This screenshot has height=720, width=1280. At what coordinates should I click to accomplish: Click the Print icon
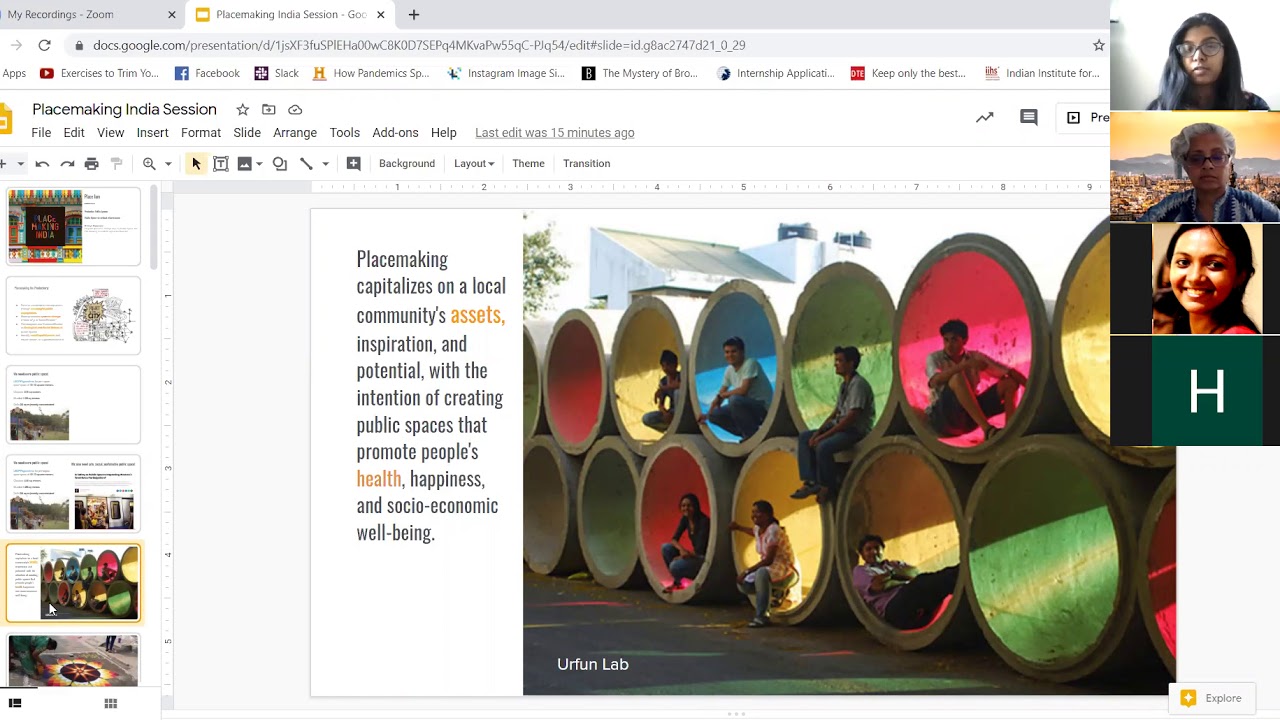click(x=92, y=164)
